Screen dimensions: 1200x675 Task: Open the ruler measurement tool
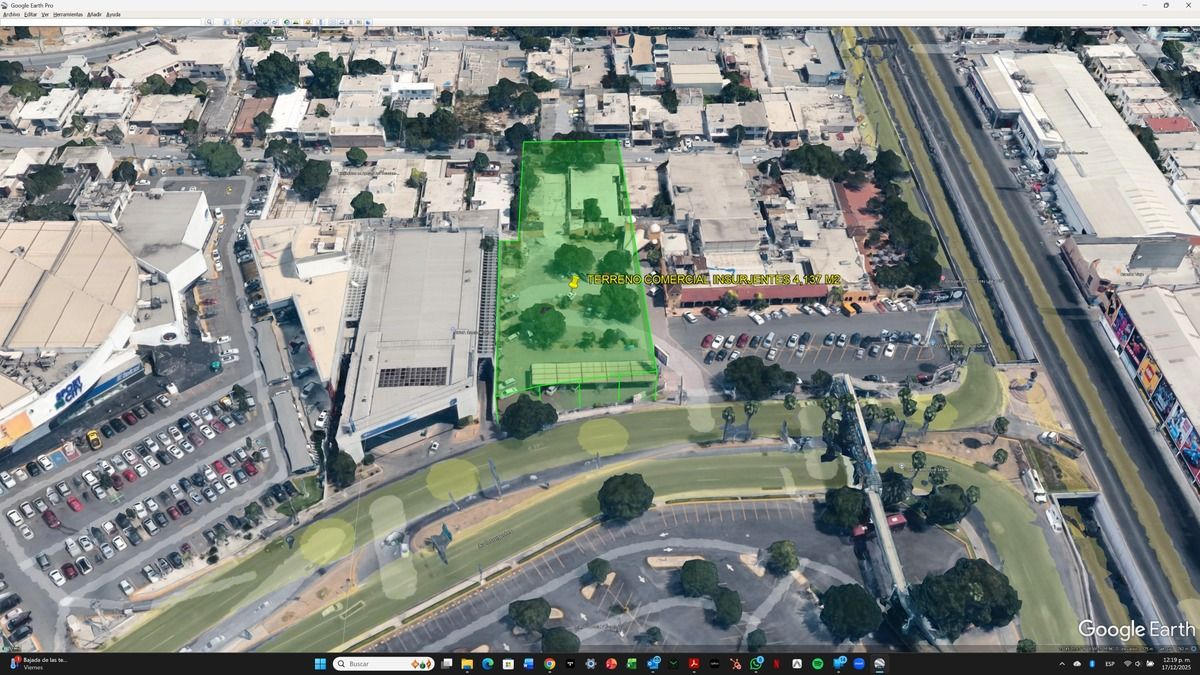321,22
